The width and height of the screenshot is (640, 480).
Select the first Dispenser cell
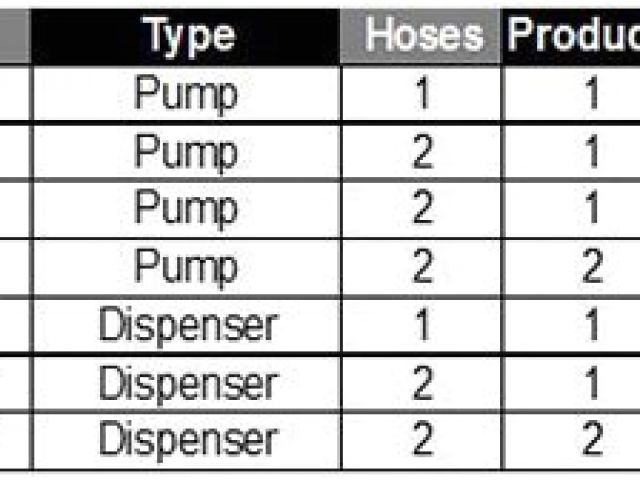click(186, 325)
